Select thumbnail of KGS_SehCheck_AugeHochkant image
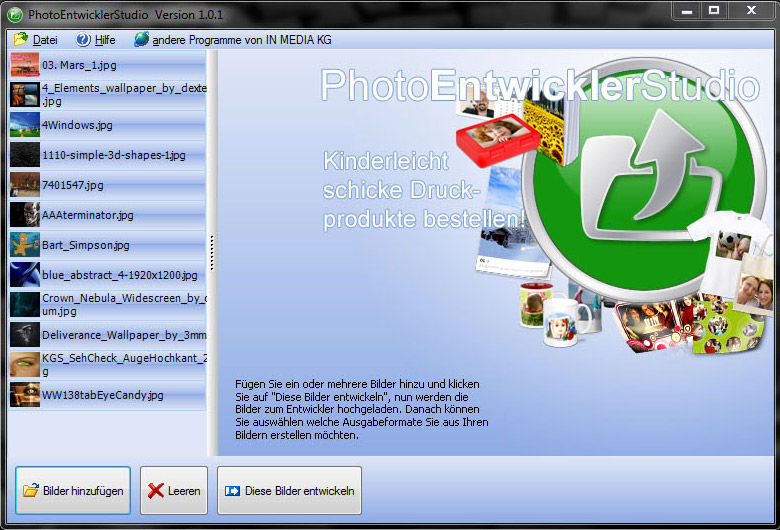The image size is (780, 530). (x=24, y=365)
